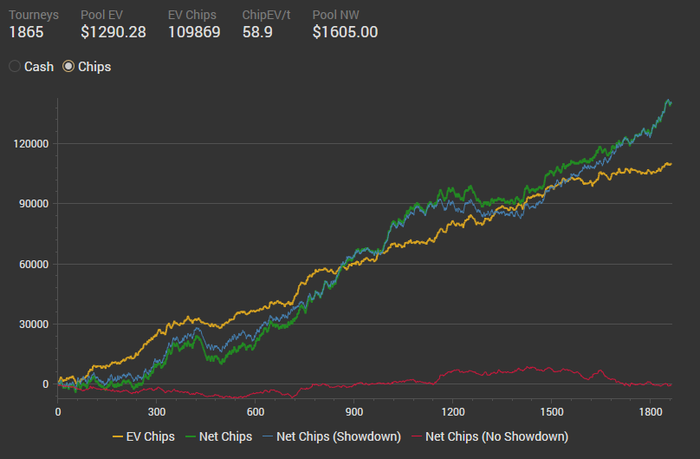Click the 120000 label on the vertical axis
Viewport: 700px width, 459px height.
pos(28,144)
